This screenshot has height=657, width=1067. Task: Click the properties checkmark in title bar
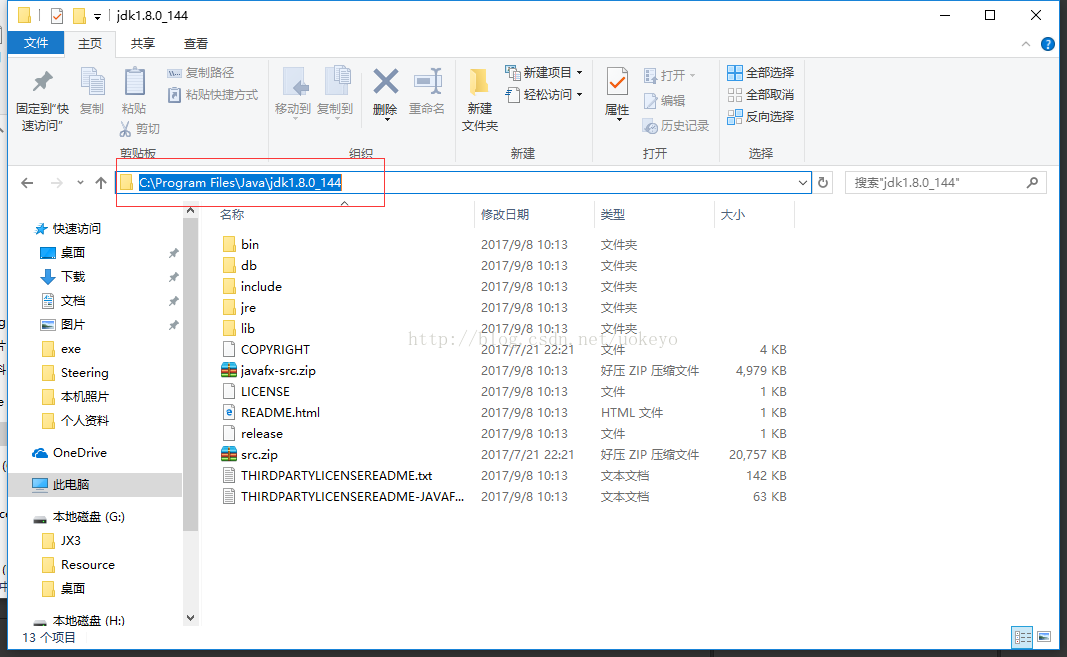[x=57, y=15]
